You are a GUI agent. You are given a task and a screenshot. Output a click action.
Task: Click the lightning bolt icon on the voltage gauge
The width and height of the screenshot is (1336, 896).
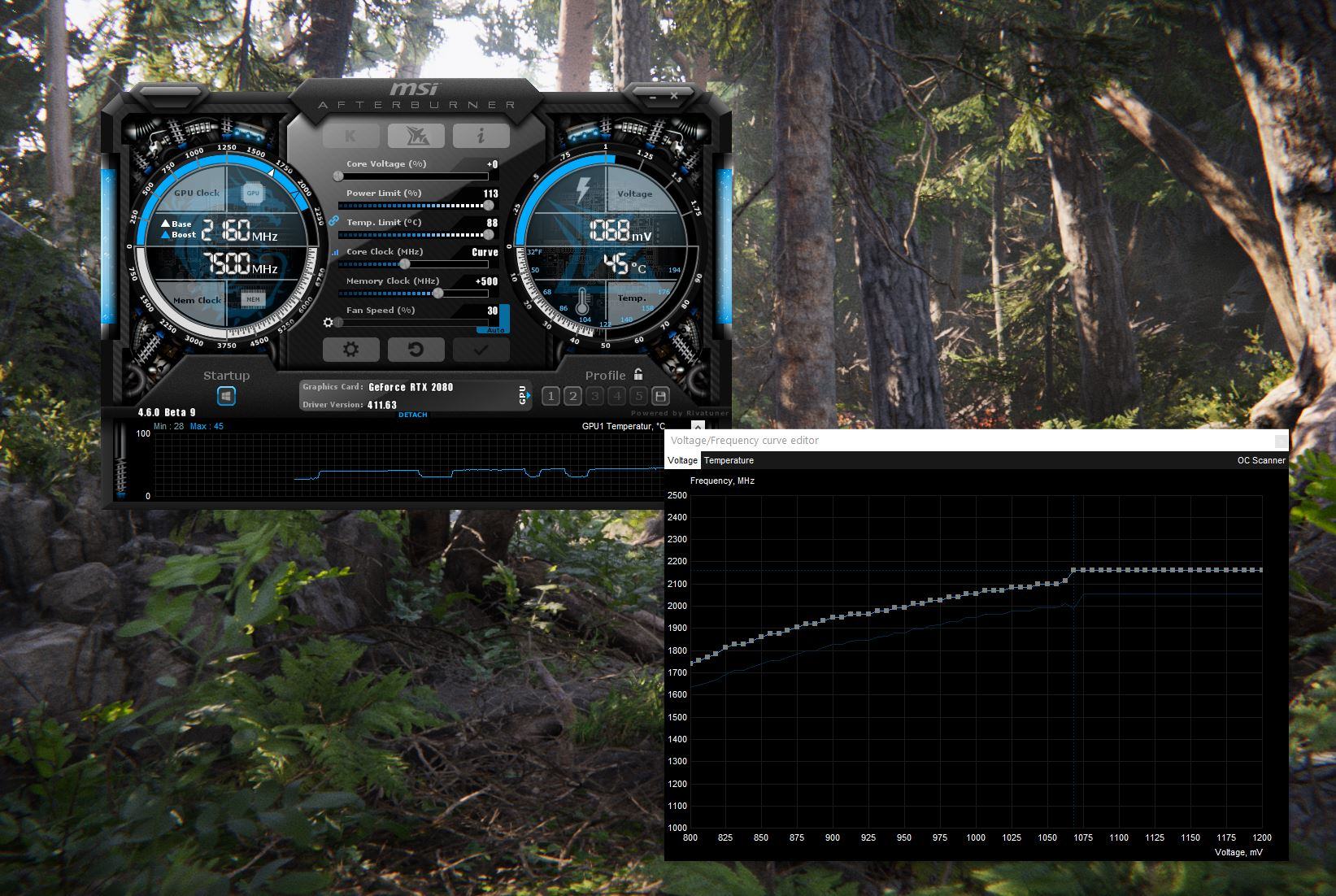[x=583, y=190]
